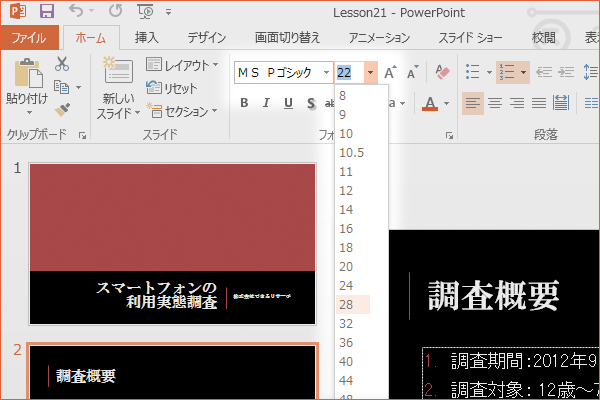Click the 貼り付け paste icon
This screenshot has width=600, height=400.
tap(27, 73)
